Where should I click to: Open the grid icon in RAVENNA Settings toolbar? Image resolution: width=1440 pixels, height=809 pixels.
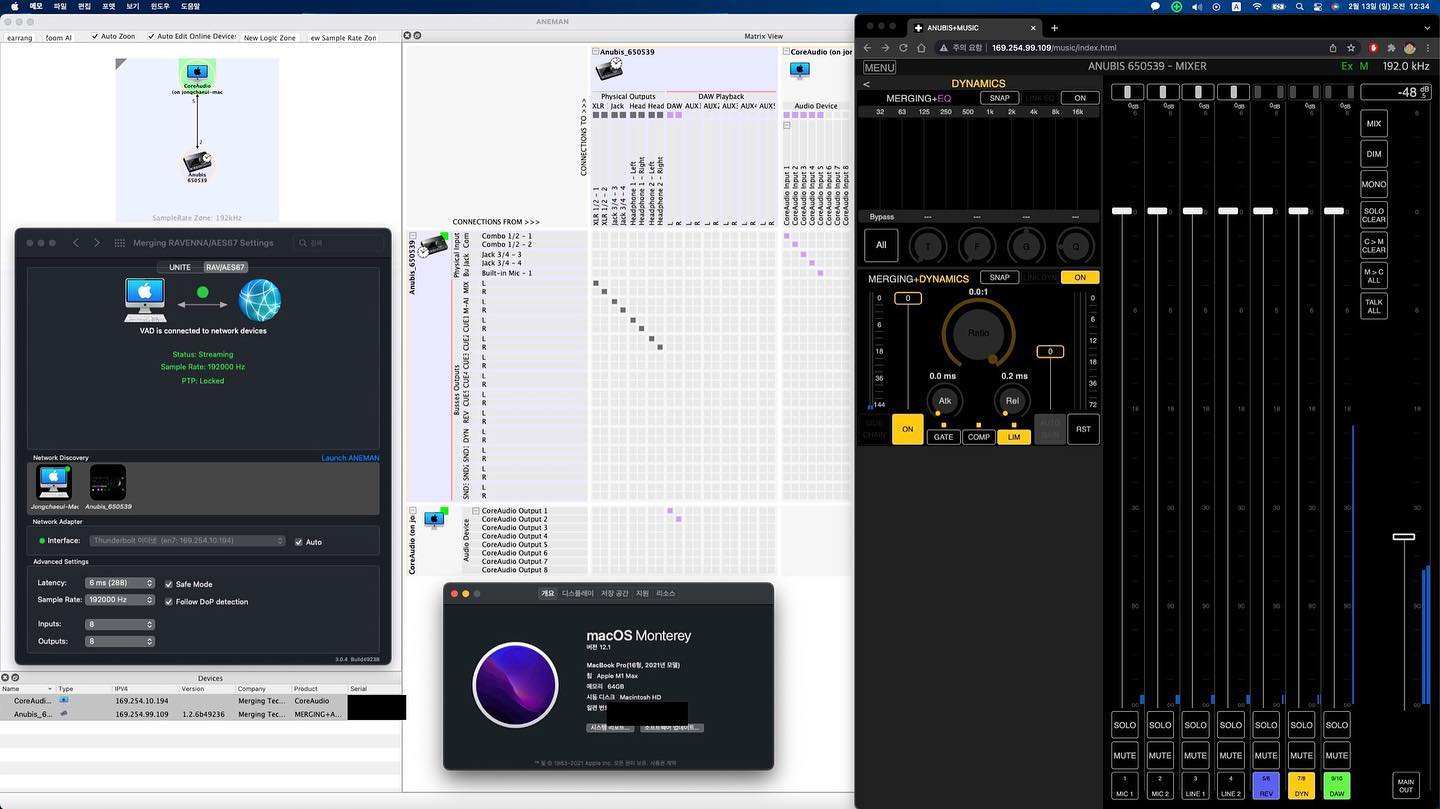coord(120,243)
